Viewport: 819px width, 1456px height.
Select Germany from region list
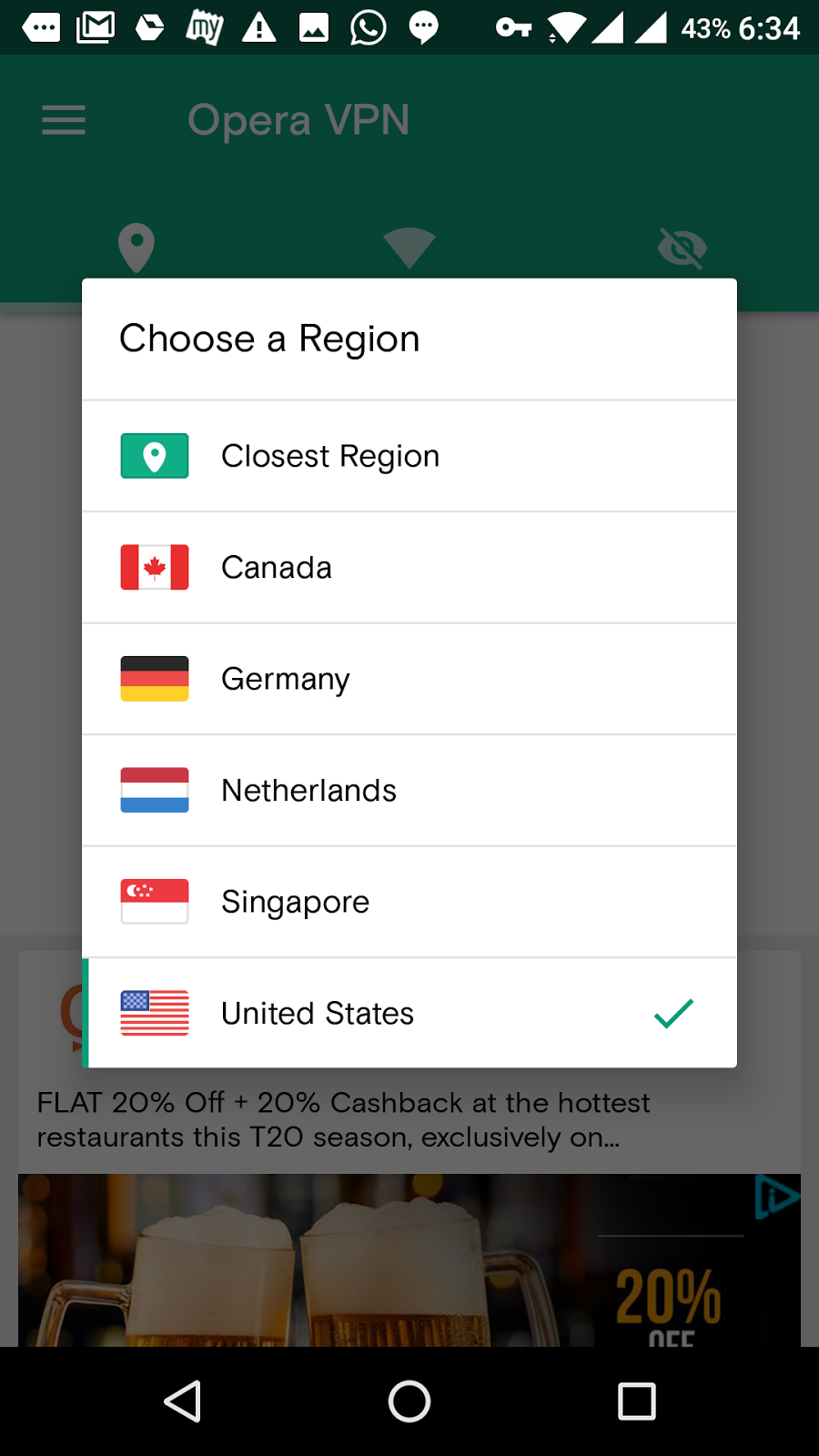click(x=409, y=679)
